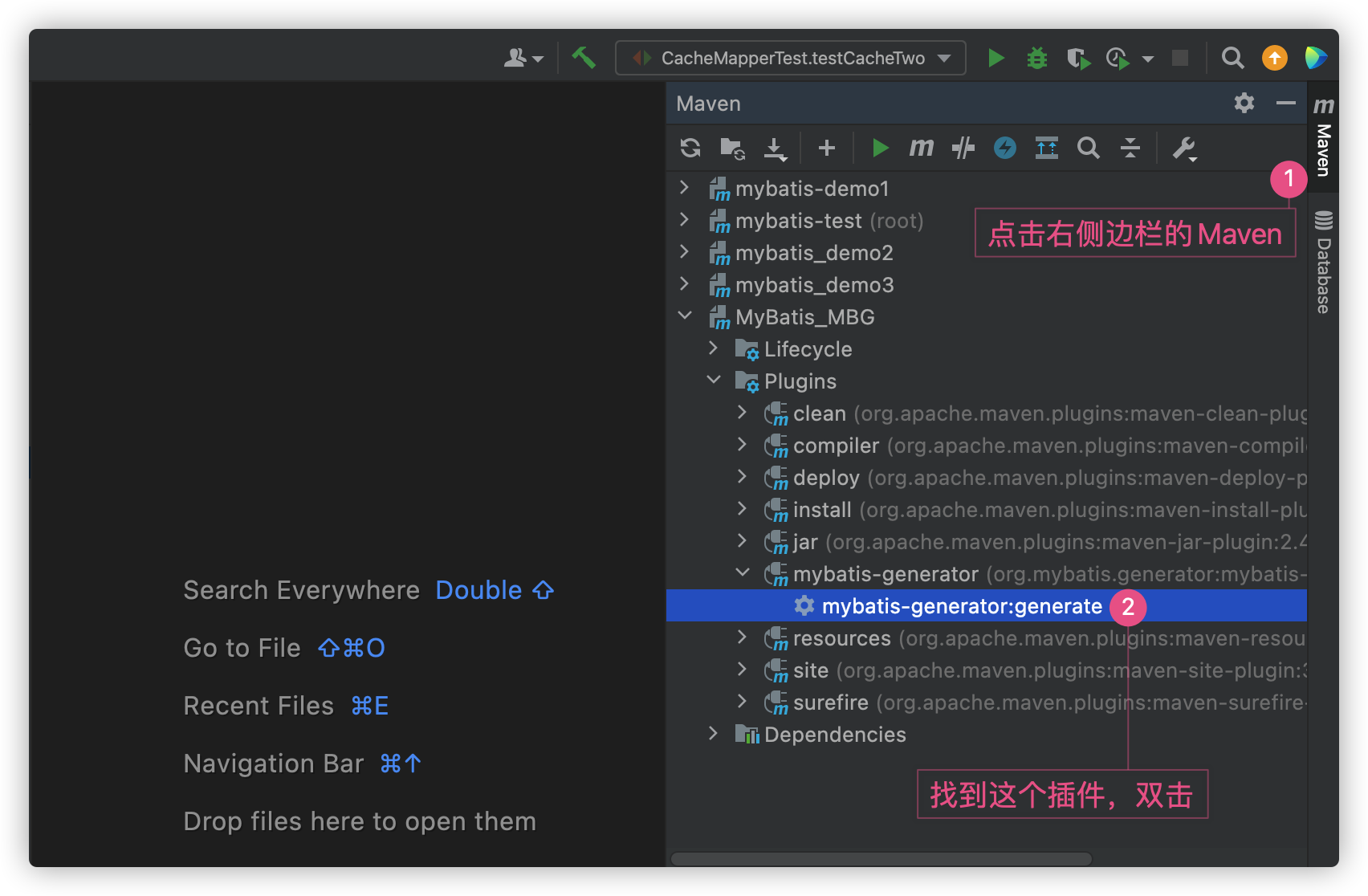The height and width of the screenshot is (896, 1368).
Task: Open Maven settings with the wrench icon
Action: pos(1187,148)
